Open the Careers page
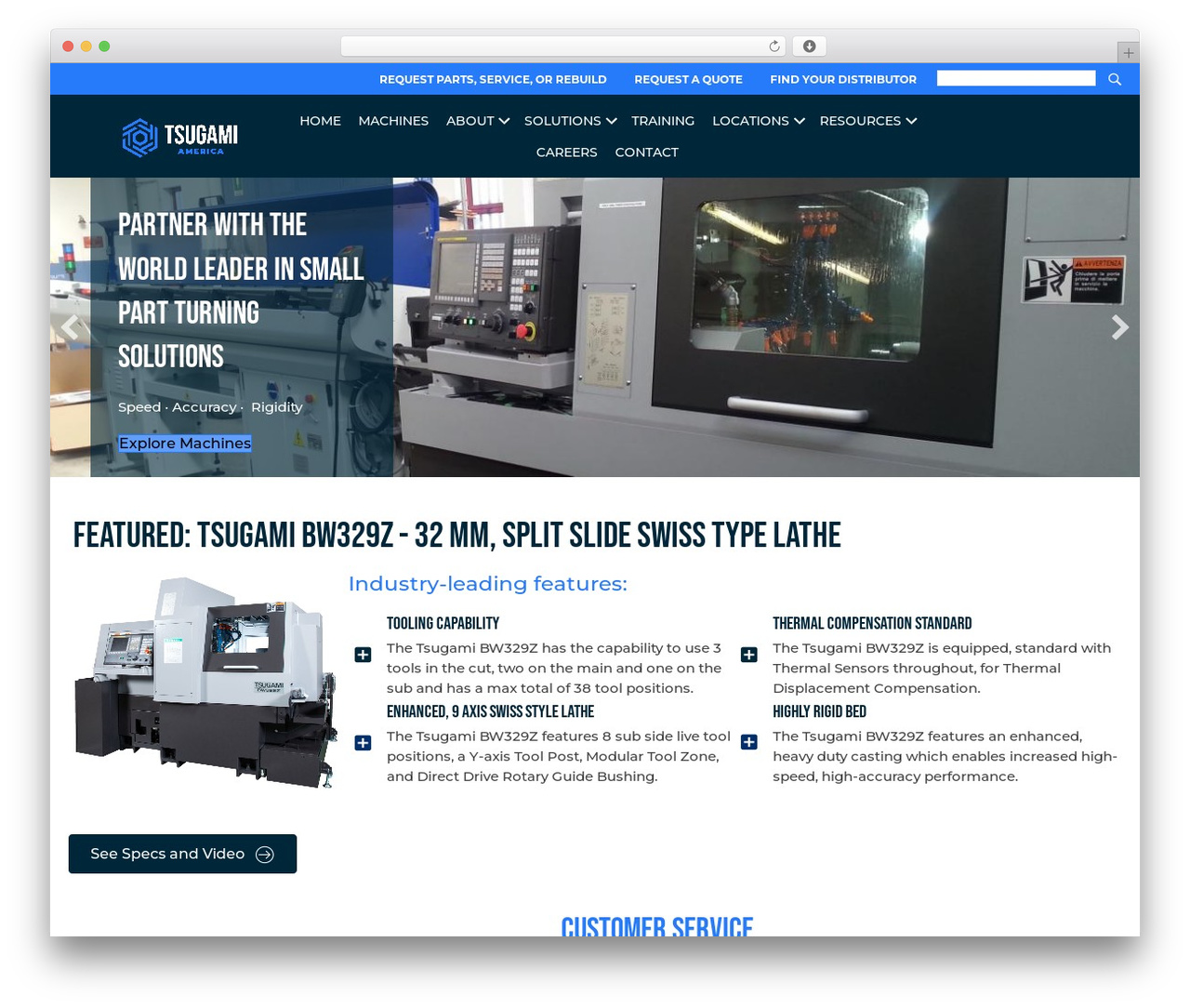This screenshot has width=1190, height=1008. coord(566,153)
